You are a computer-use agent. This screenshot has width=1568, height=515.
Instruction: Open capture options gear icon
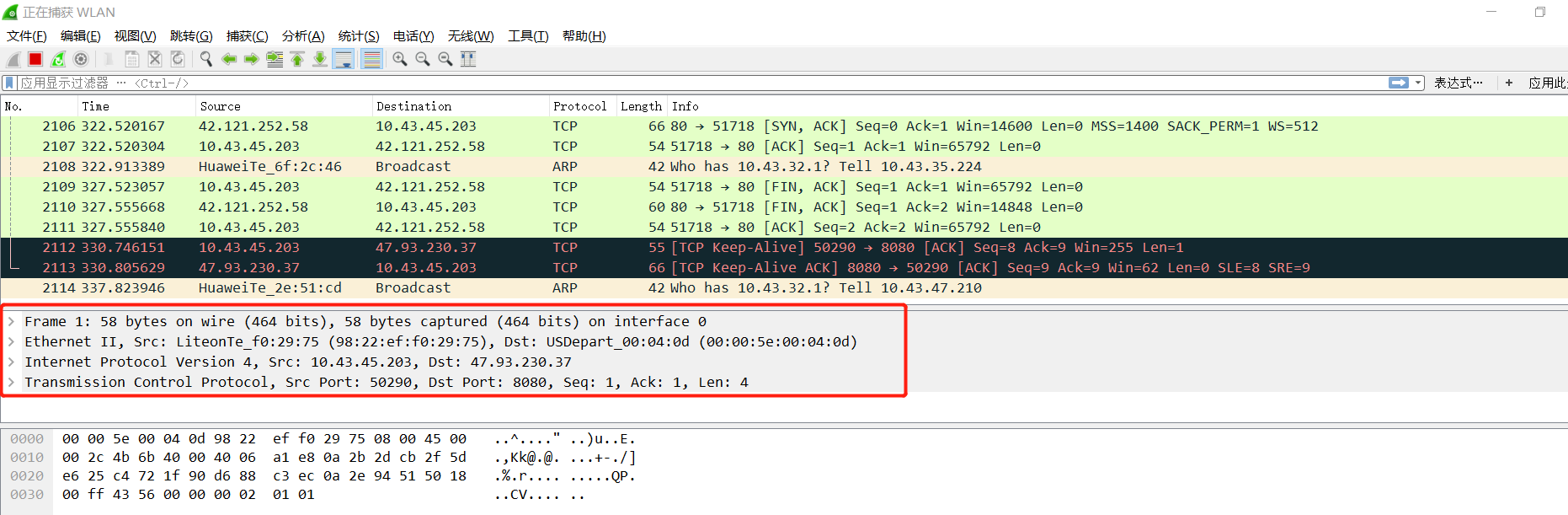[x=81, y=59]
